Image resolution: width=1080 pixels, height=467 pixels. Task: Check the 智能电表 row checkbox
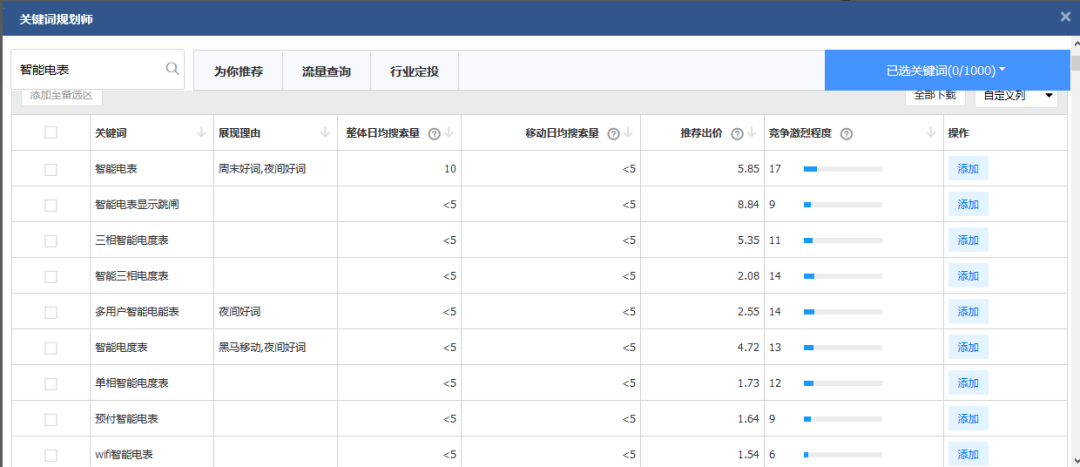(x=51, y=169)
